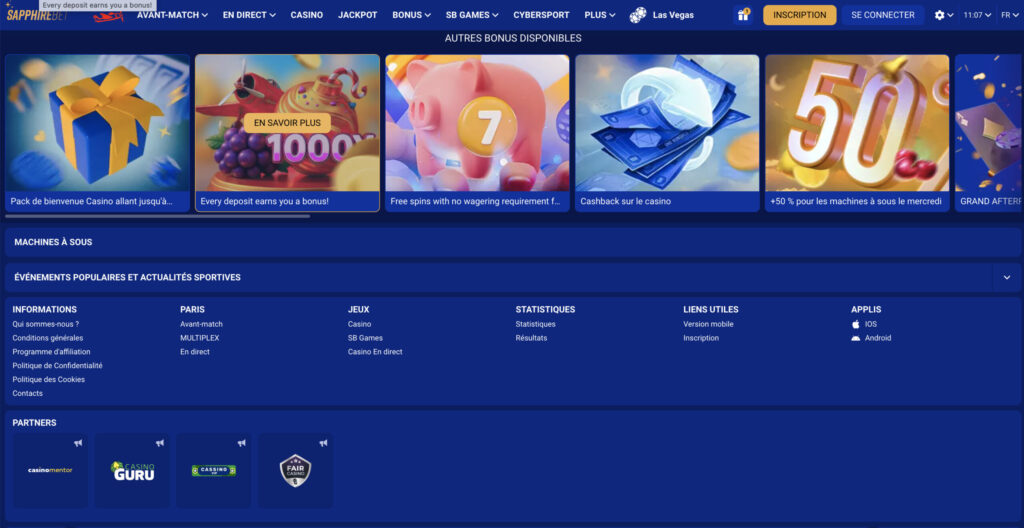The width and height of the screenshot is (1024, 528).
Task: Click the Las Vegas dice icon
Action: pyautogui.click(x=638, y=15)
